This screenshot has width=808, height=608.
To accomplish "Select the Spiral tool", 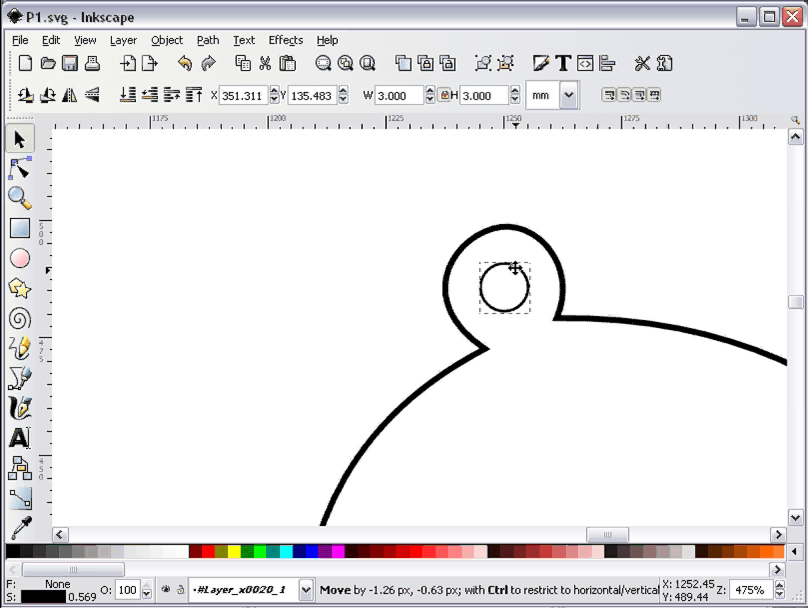I will (x=20, y=318).
